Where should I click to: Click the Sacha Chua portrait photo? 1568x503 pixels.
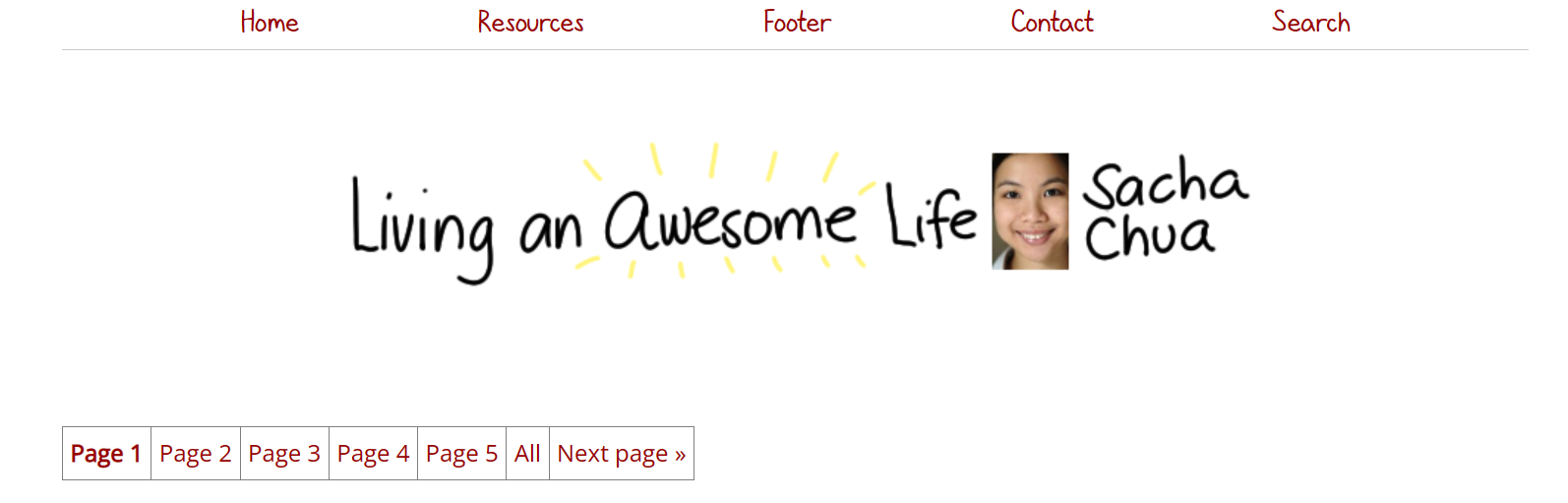1030,211
